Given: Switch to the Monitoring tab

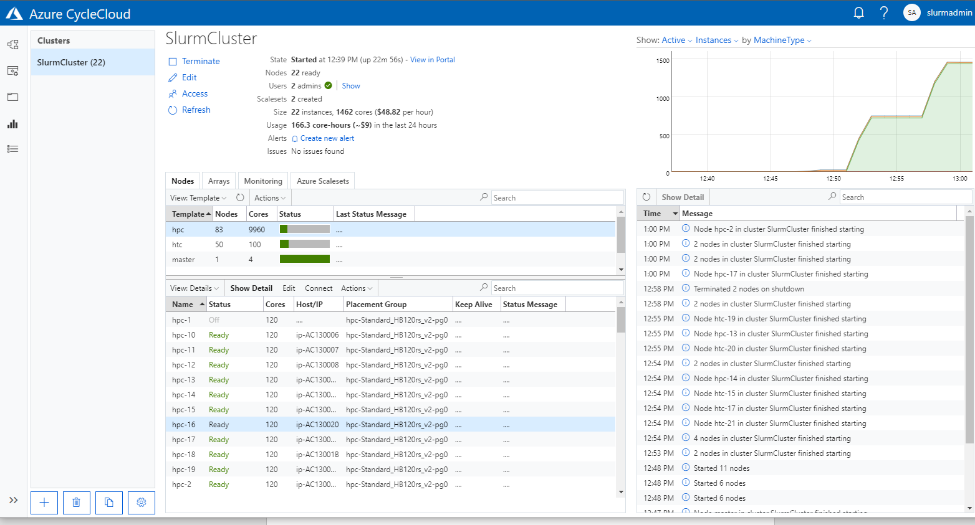Looking at the screenshot, I should (263, 181).
